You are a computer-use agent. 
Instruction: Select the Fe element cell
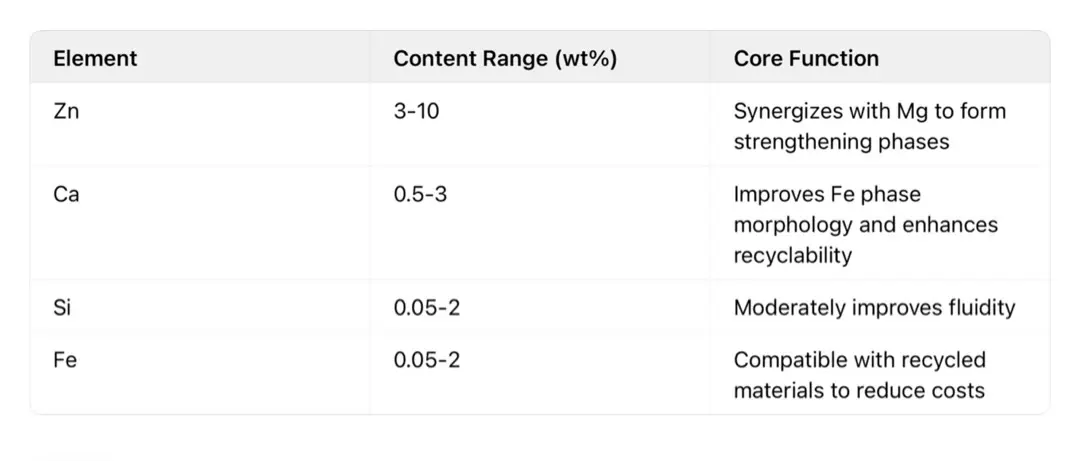(x=65, y=360)
